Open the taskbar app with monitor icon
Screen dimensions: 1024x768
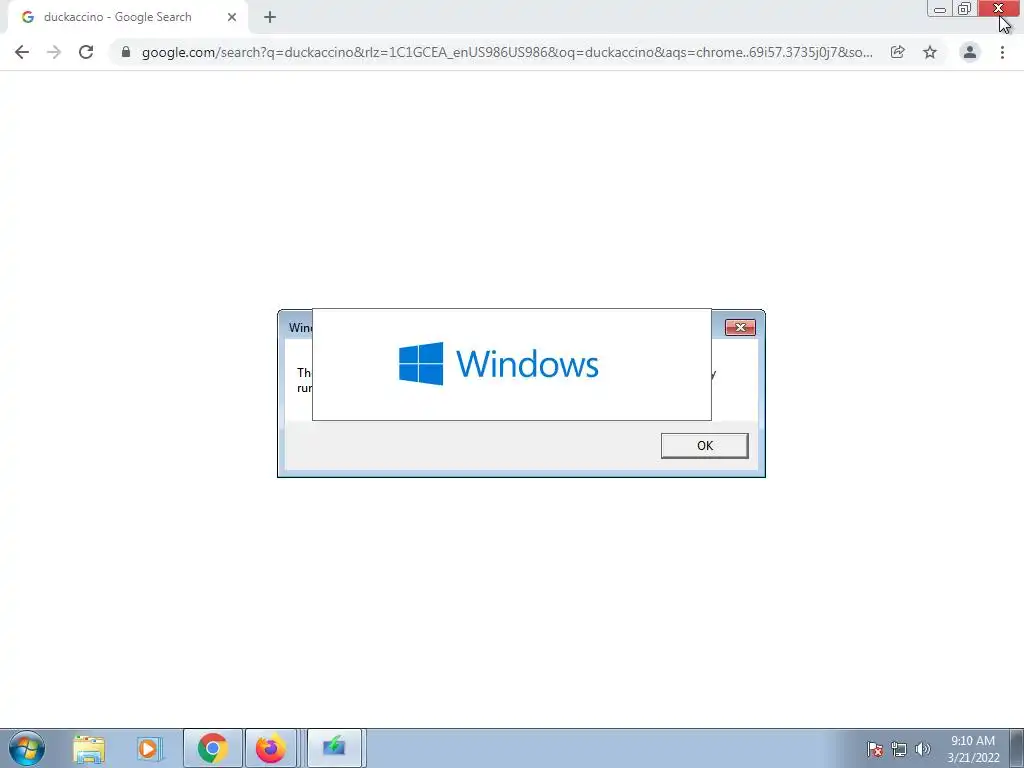pyautogui.click(x=334, y=748)
